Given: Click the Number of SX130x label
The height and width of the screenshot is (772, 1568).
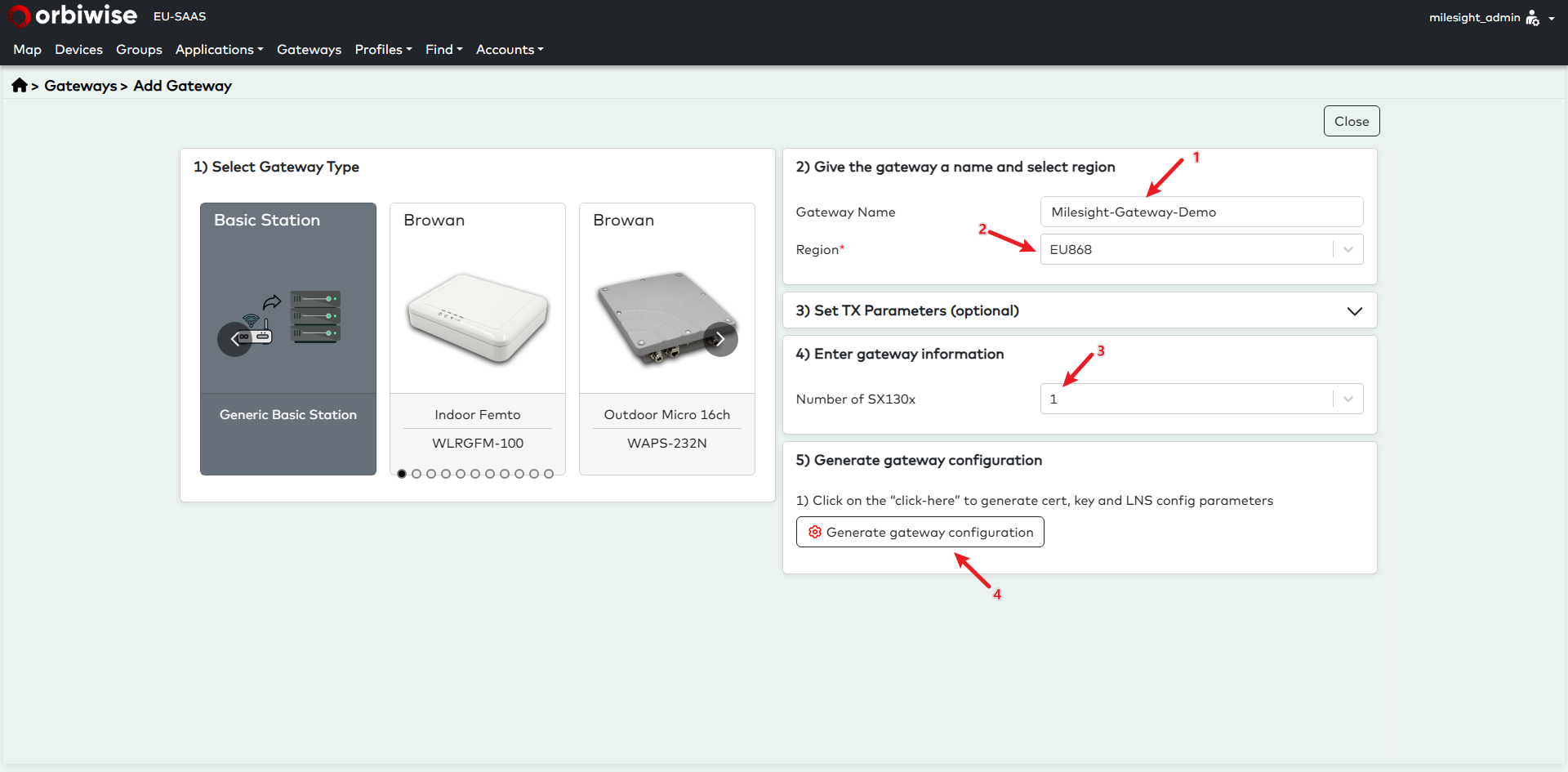Looking at the screenshot, I should (x=856, y=399).
